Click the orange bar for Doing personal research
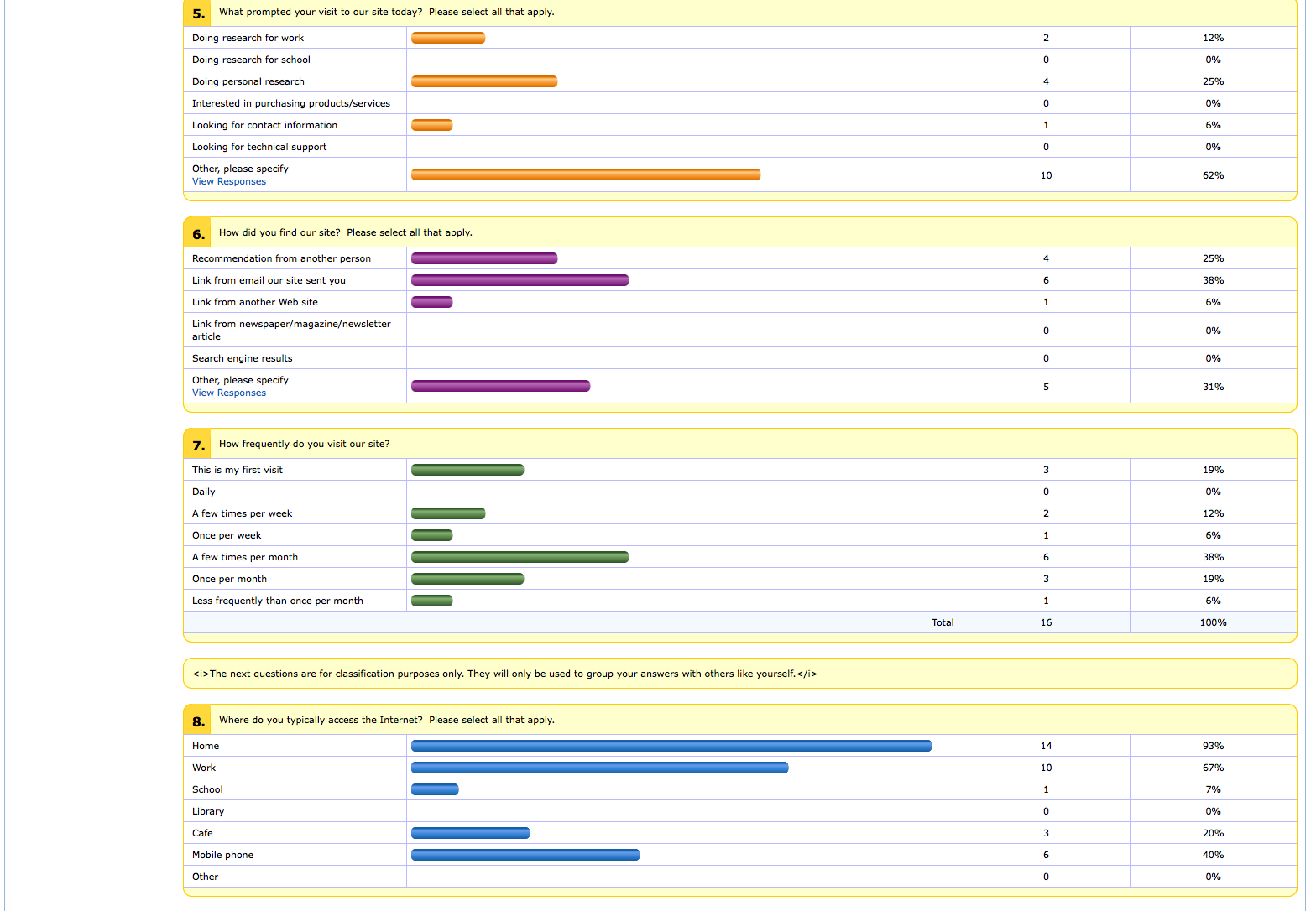Screen dimensions: 1316x911 coord(484,81)
